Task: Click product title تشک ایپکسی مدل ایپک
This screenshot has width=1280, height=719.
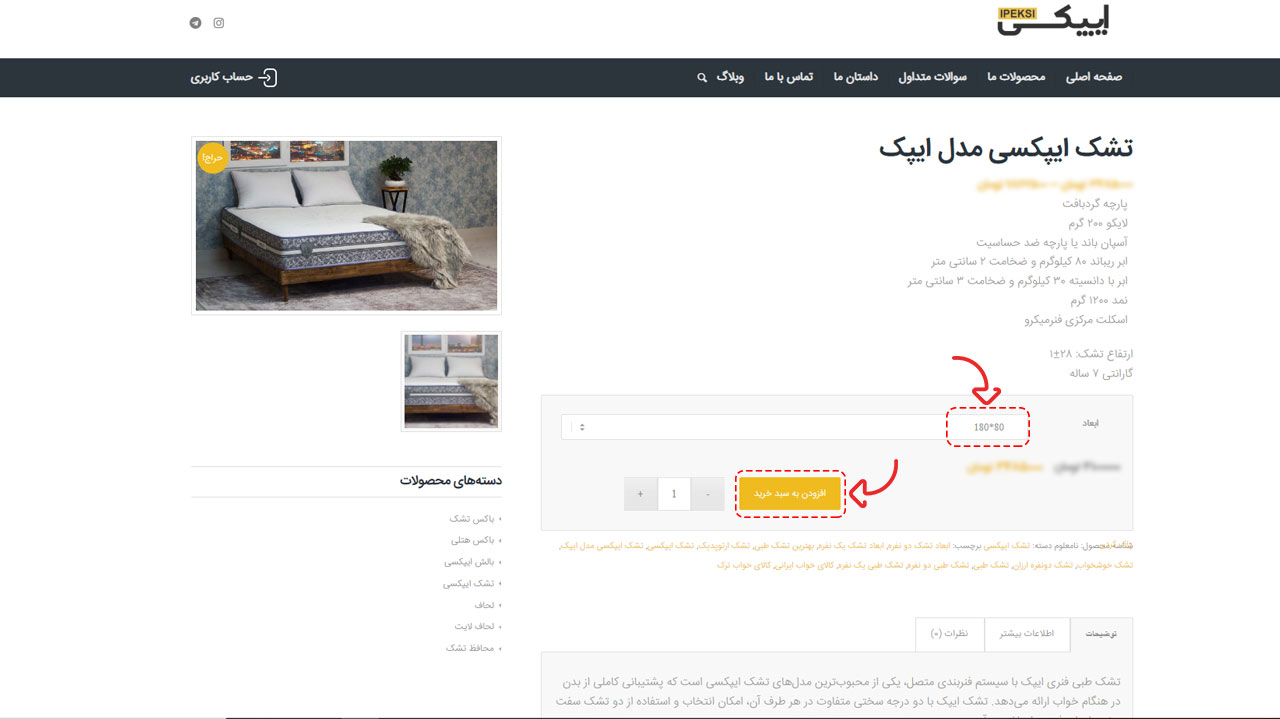Action: click(x=1006, y=149)
